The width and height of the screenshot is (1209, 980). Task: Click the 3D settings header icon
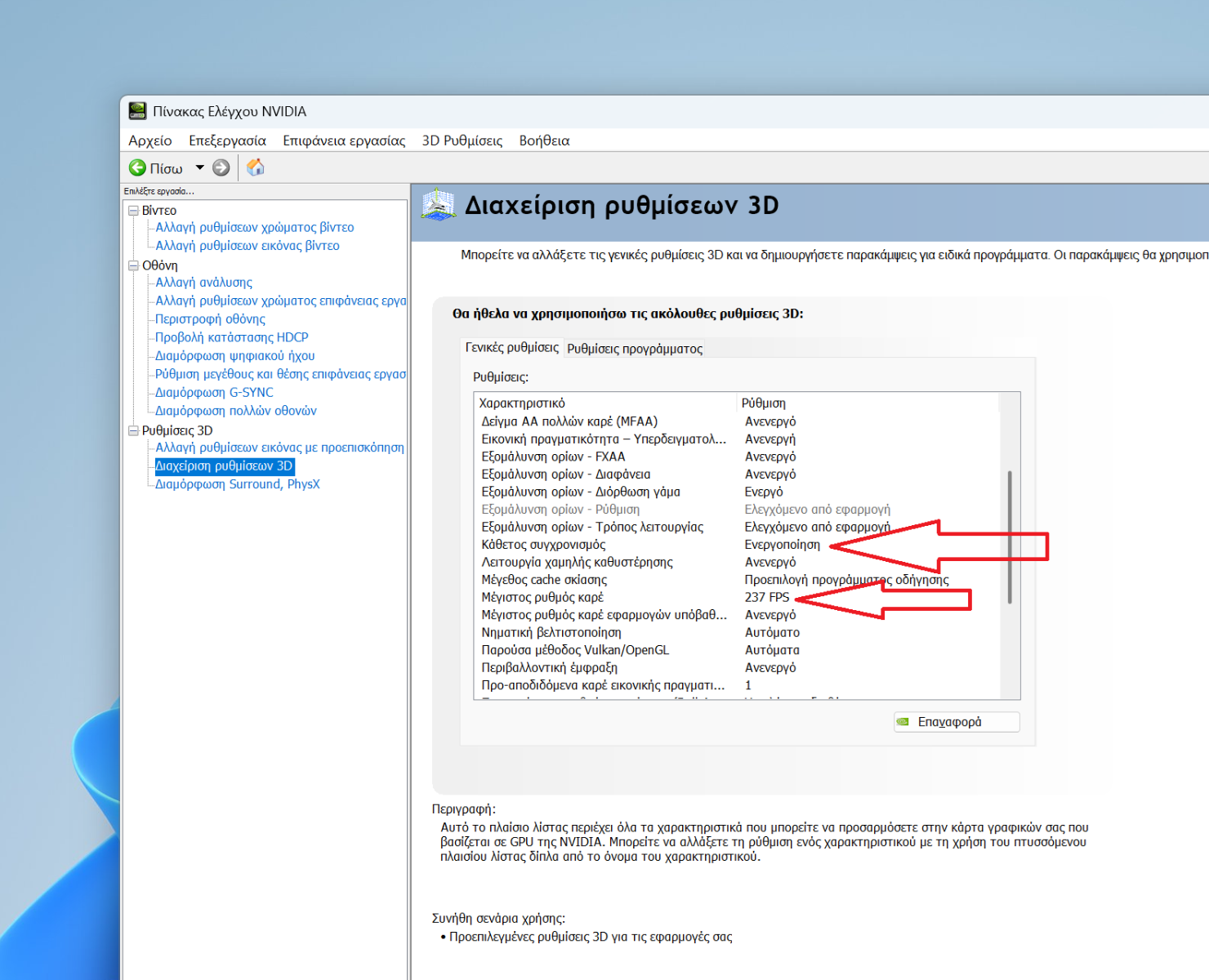pos(439,205)
